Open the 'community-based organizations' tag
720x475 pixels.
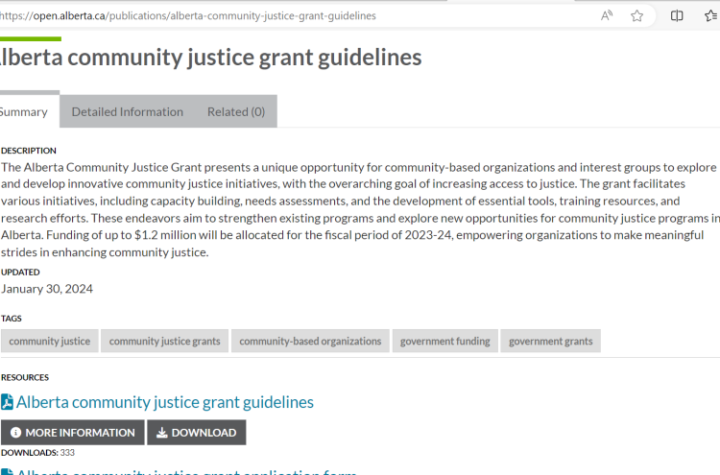coord(310,341)
